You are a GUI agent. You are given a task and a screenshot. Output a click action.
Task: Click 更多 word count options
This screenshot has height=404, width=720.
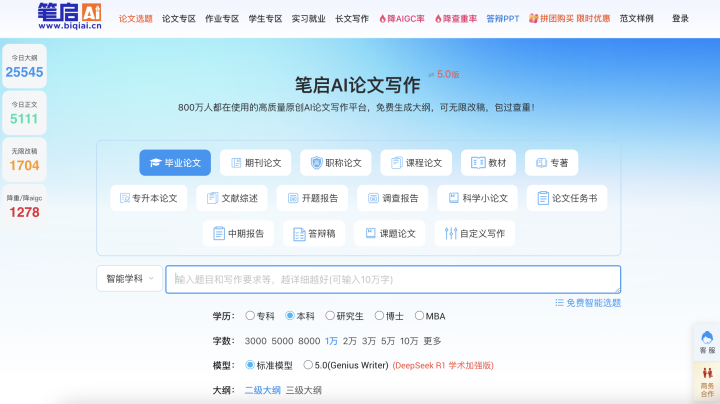click(x=432, y=341)
